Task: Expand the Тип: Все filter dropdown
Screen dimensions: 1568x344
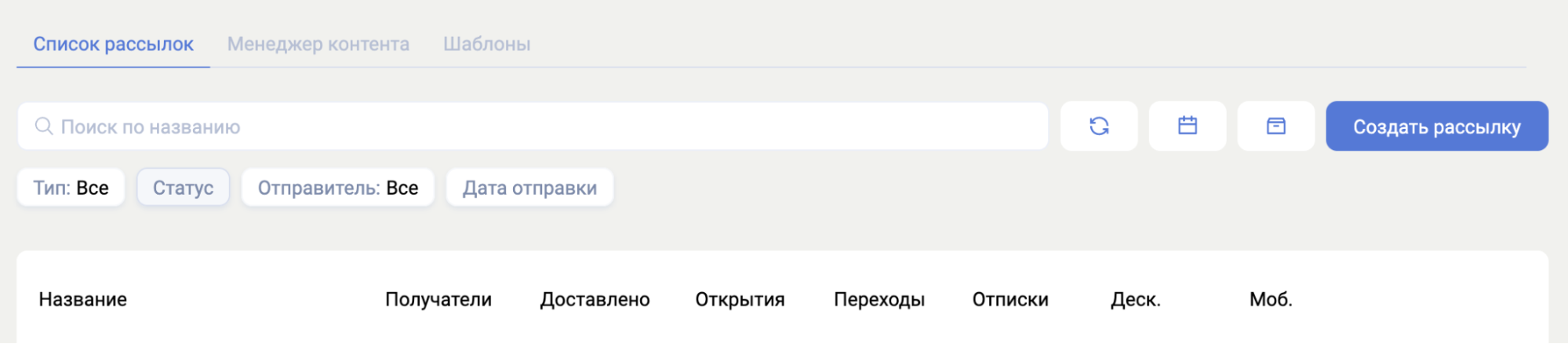Action: pos(71,188)
